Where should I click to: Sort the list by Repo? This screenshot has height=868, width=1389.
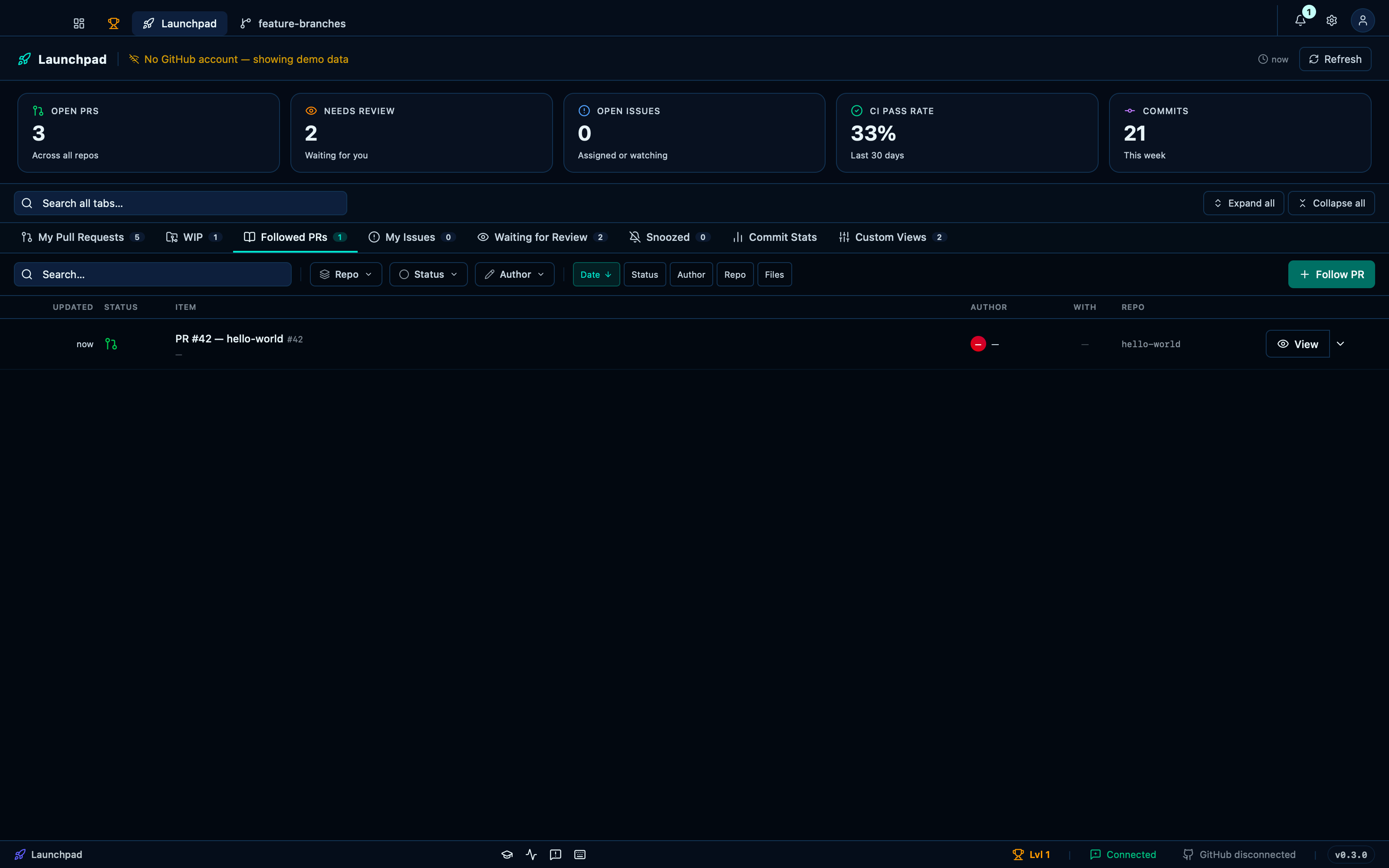click(735, 274)
